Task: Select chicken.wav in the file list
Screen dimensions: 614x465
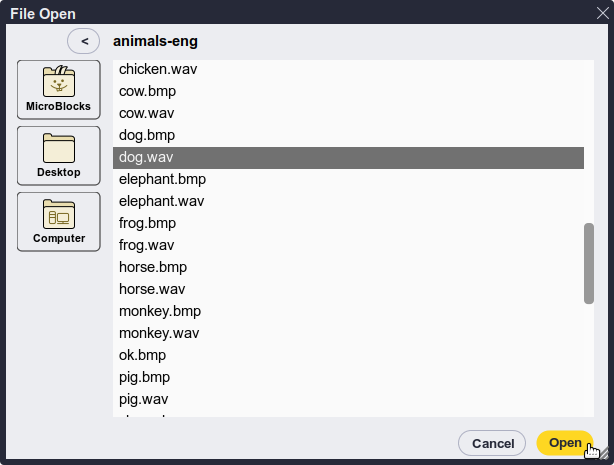Action: 349,69
